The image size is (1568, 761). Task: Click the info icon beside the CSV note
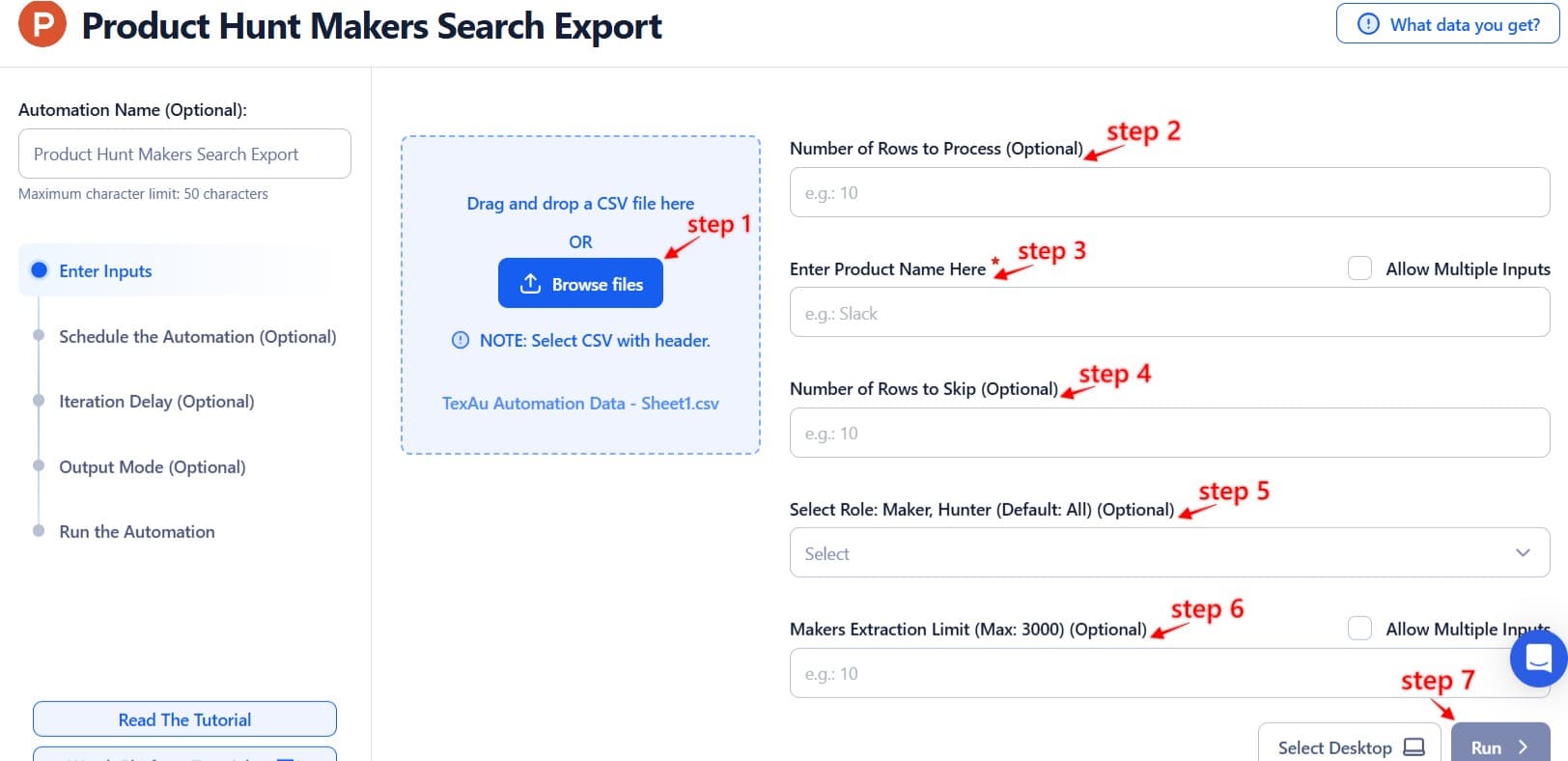[461, 340]
